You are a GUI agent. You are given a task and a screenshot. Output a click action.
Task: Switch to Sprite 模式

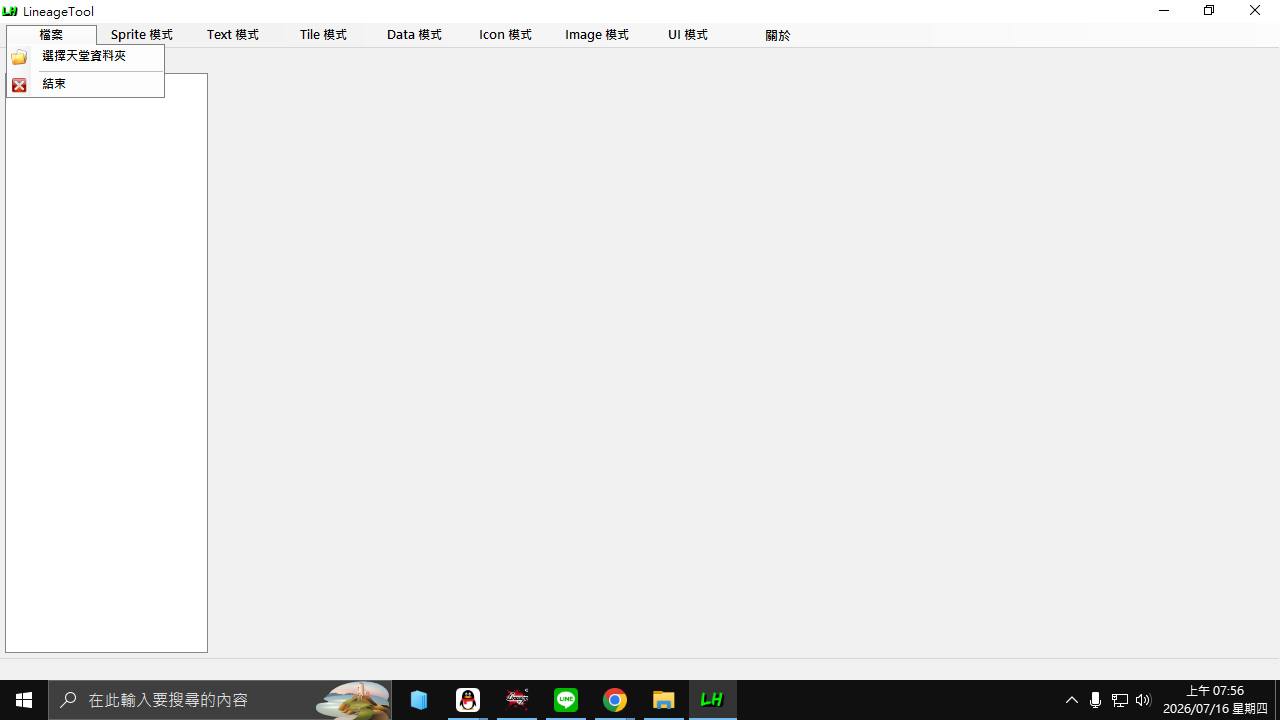142,35
